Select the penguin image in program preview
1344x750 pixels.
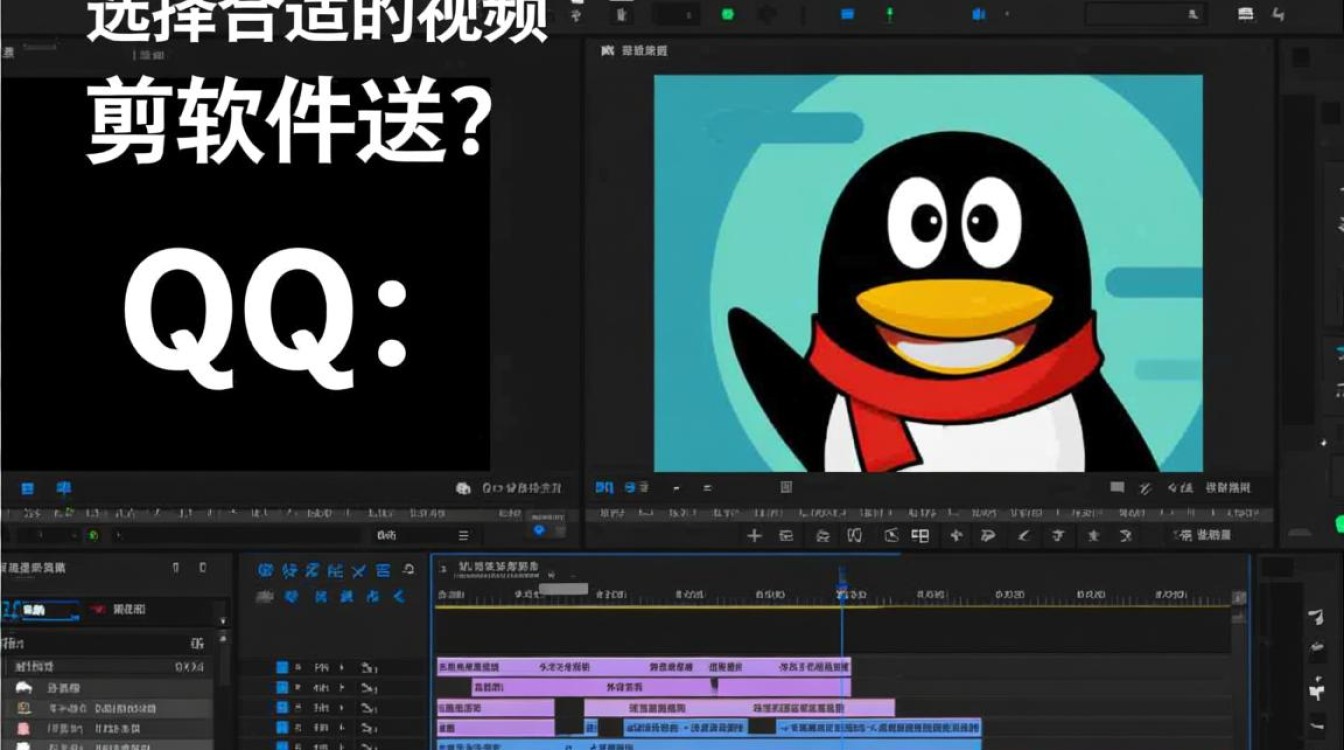click(928, 273)
